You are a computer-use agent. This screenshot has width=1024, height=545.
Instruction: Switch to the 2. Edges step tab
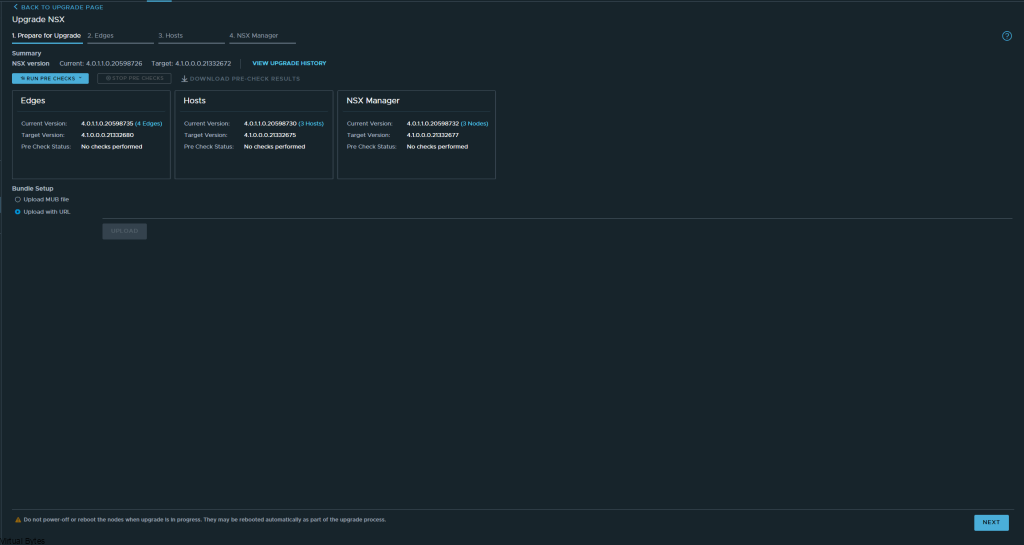(x=120, y=36)
